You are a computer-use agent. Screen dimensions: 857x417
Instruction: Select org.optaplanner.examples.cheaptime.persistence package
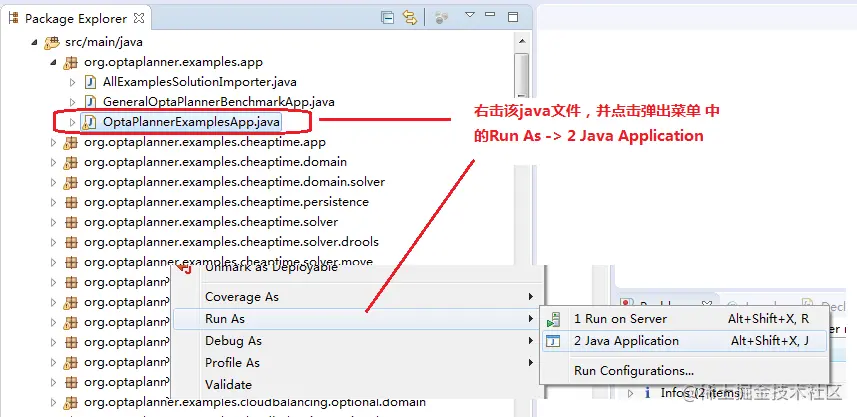click(226, 202)
